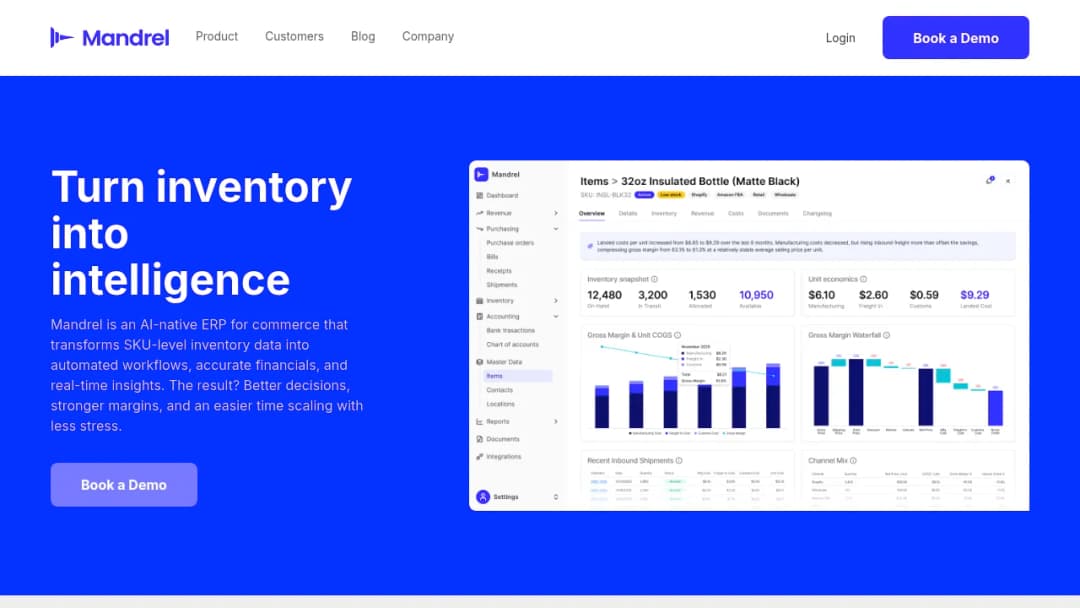
Task: Open the Product menu in the header
Action: (216, 36)
